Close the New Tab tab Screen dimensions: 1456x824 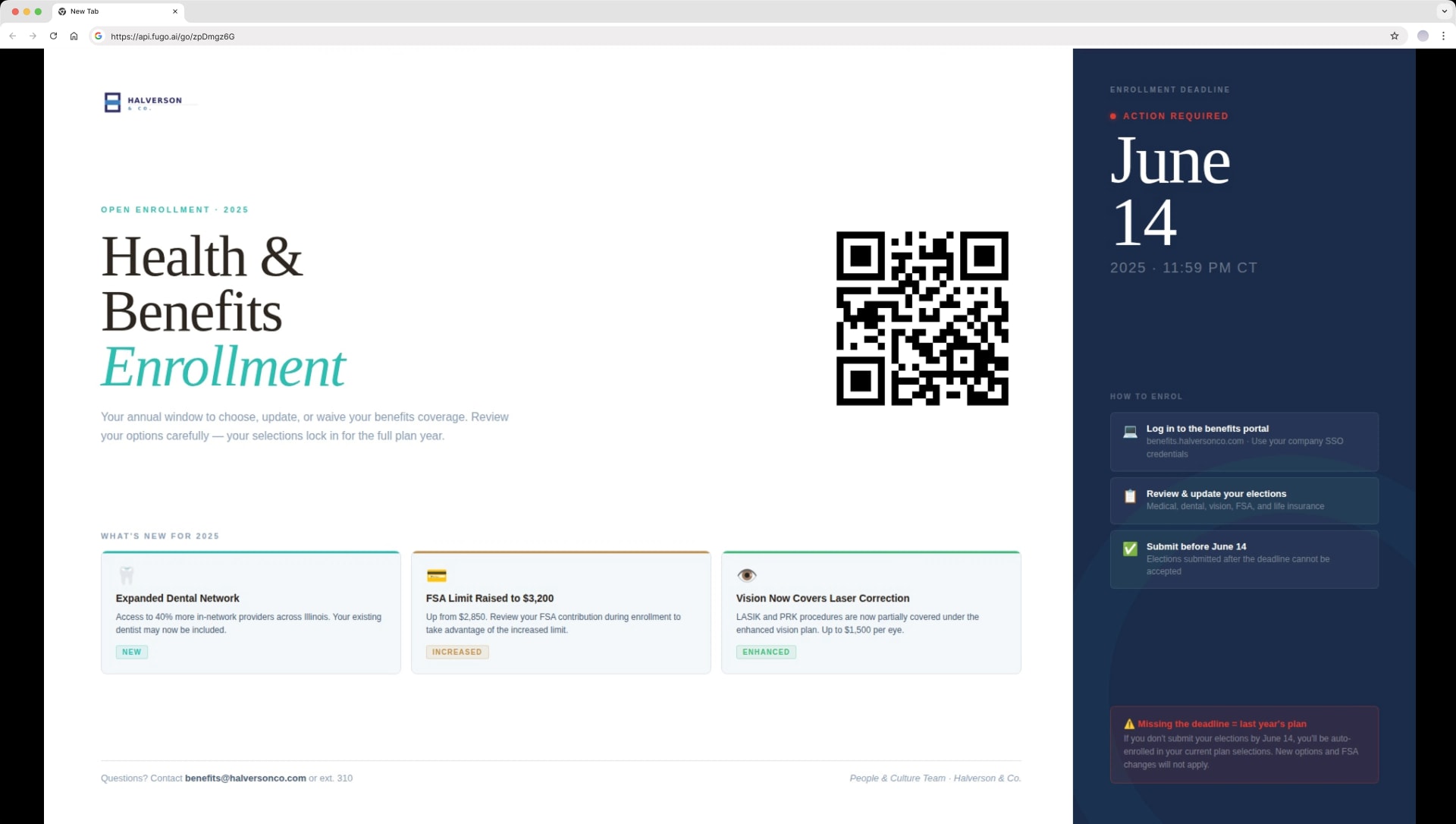click(x=175, y=11)
